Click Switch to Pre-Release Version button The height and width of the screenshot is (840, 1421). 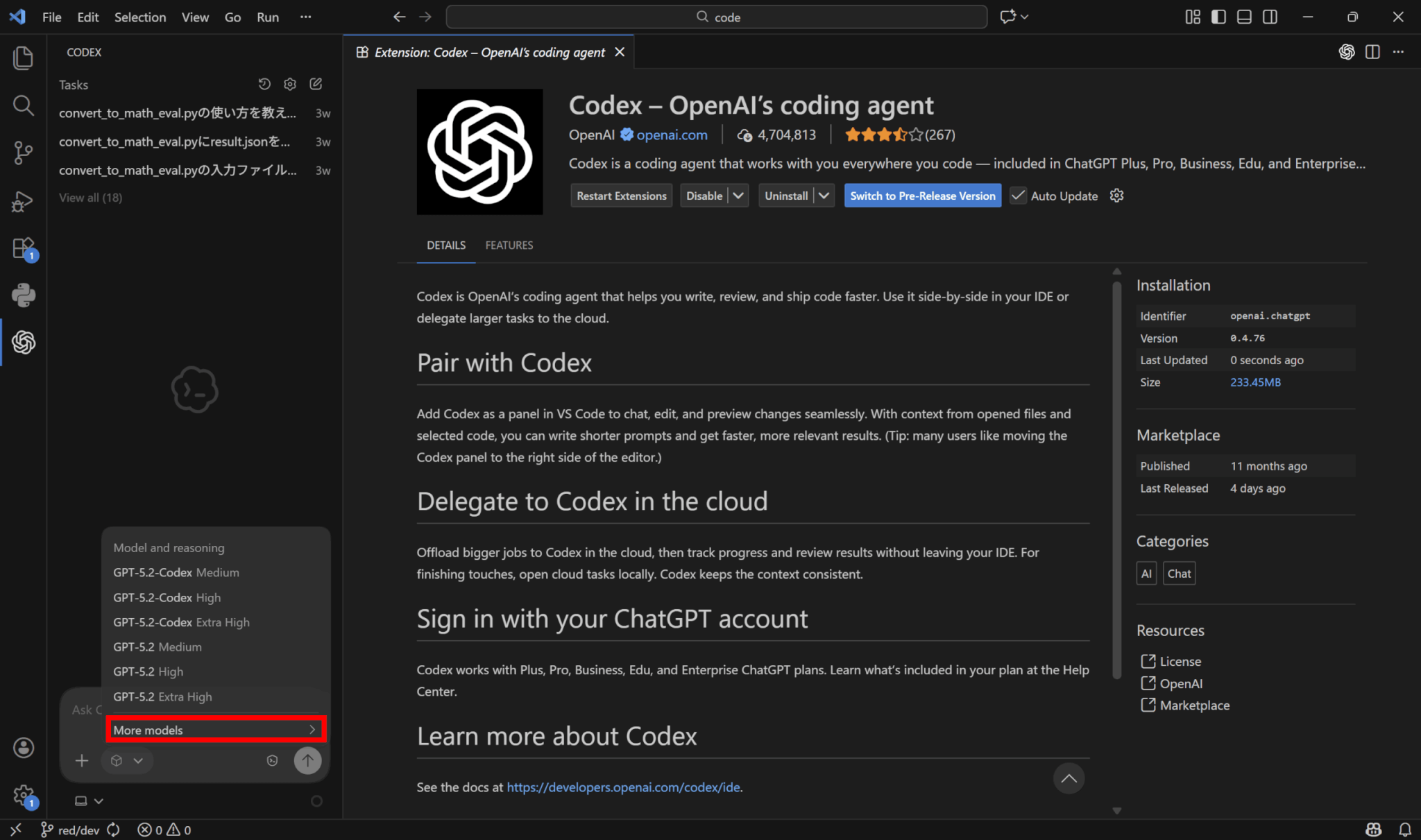pos(922,196)
